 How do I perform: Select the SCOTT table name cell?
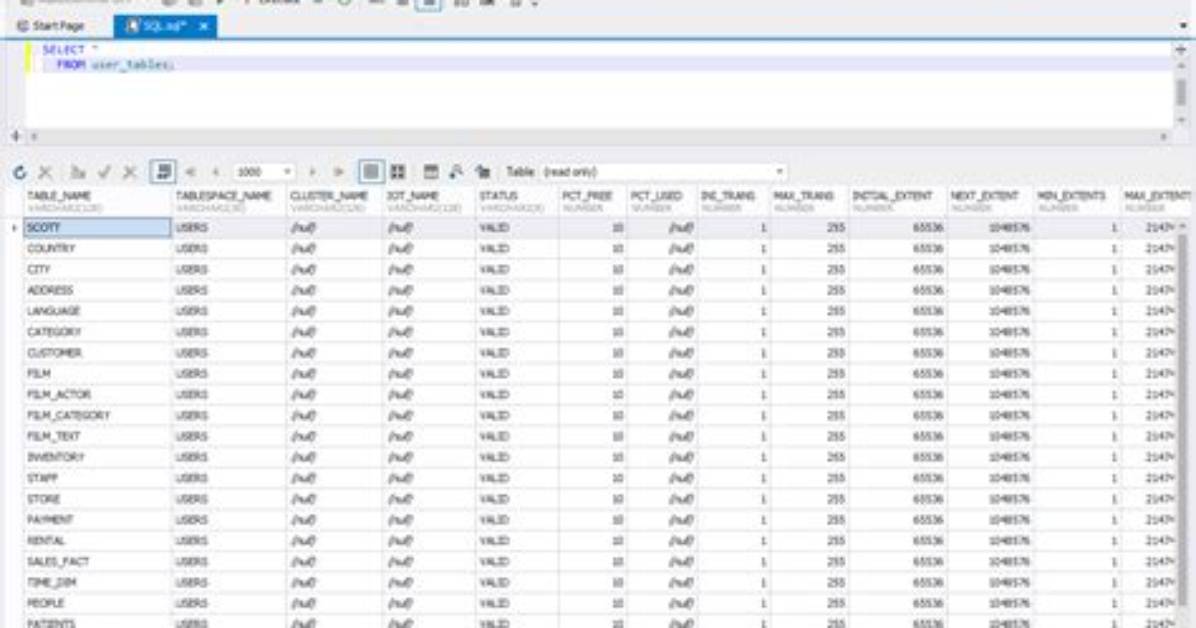(x=97, y=227)
